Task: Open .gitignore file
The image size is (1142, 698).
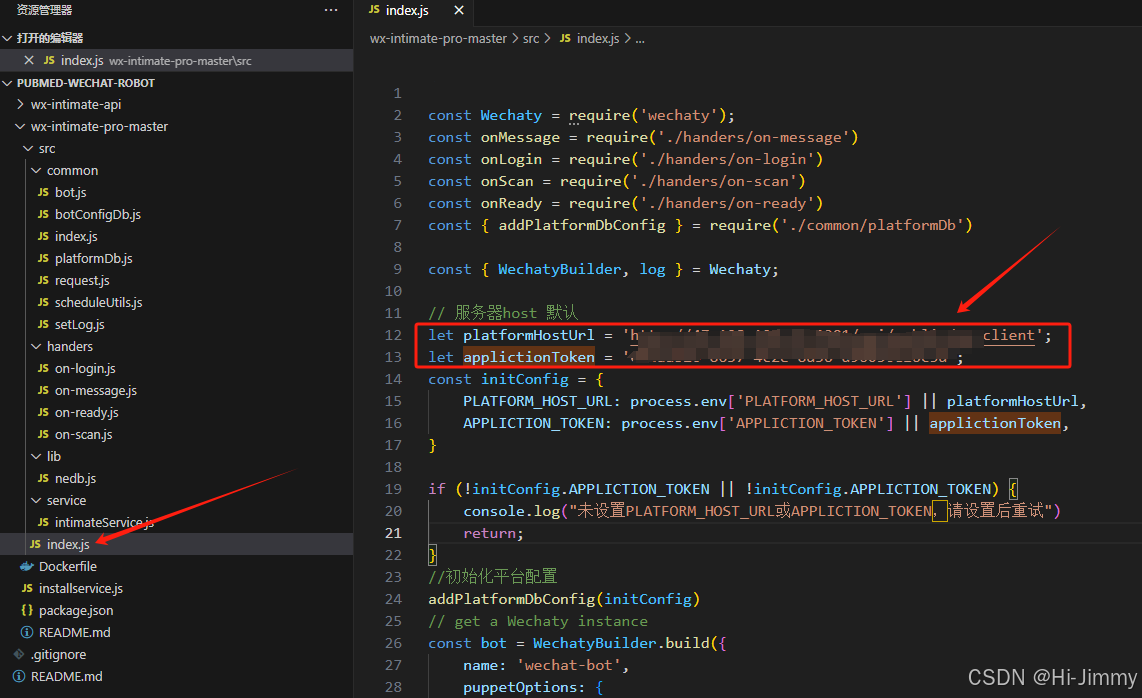Action: (x=58, y=654)
